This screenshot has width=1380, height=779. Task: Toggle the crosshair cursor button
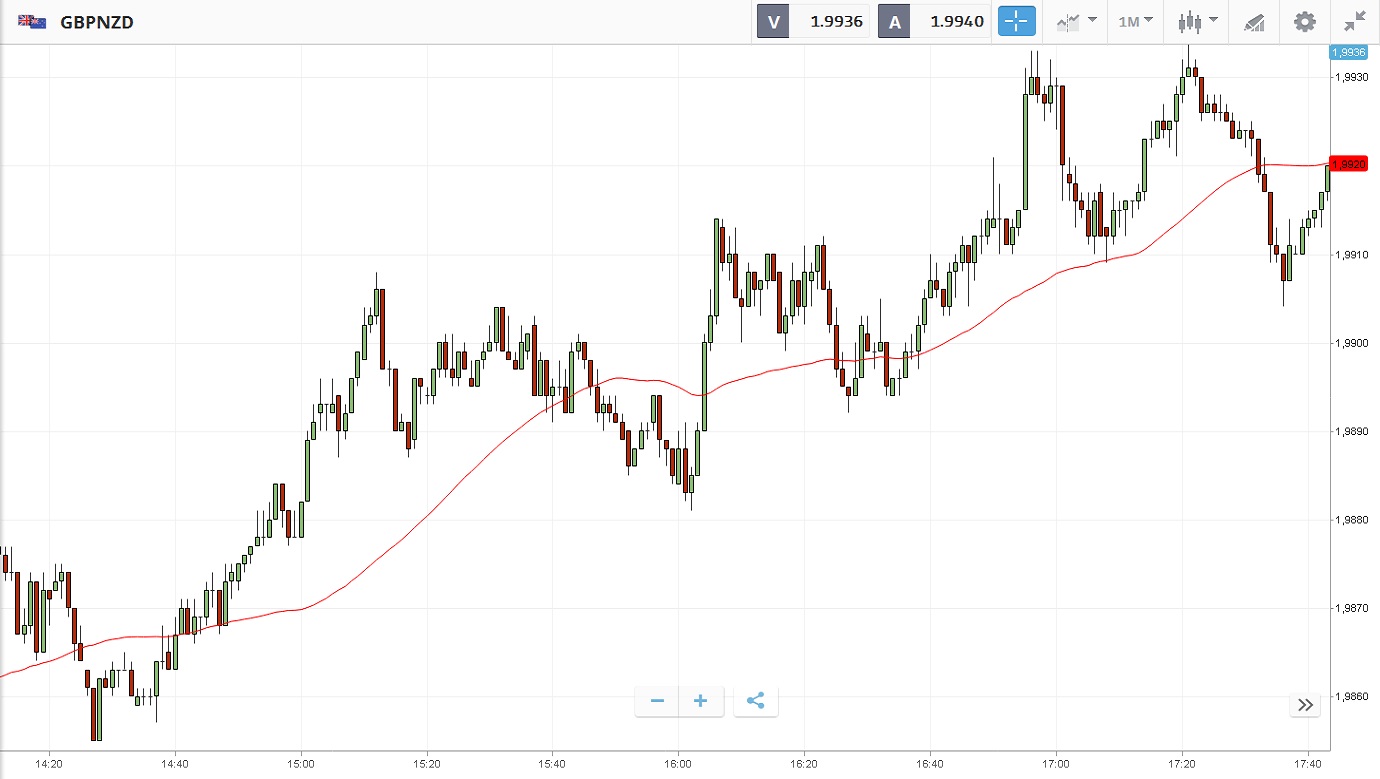tap(1016, 21)
